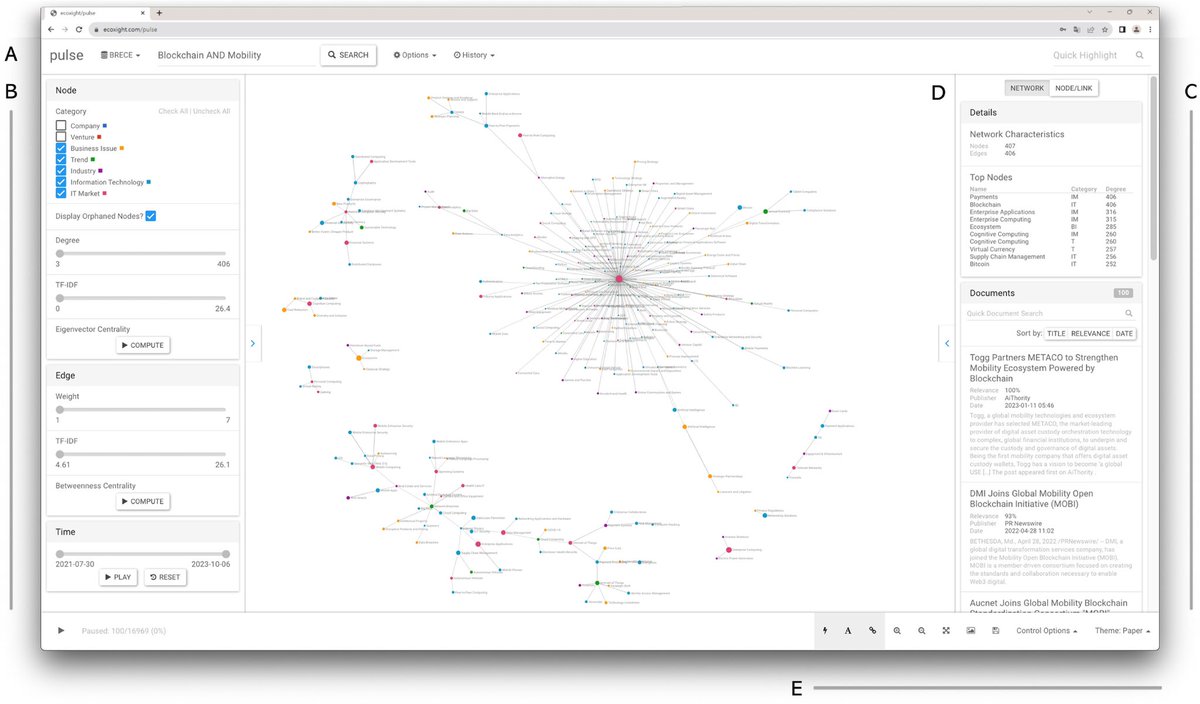
Task: Click the node TF-IDF slider handle
Action: (60, 298)
